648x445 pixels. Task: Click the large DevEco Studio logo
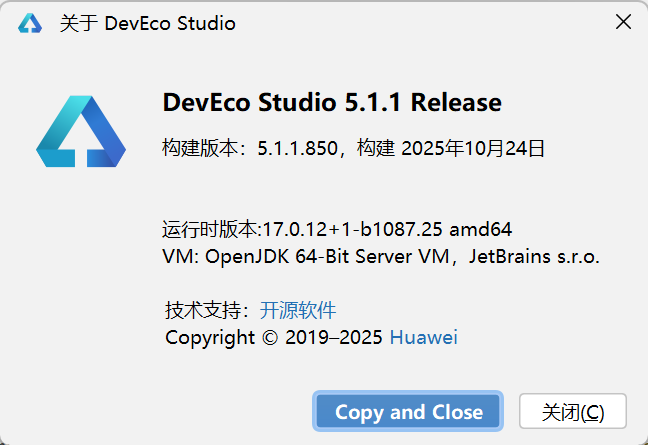pyautogui.click(x=80, y=131)
